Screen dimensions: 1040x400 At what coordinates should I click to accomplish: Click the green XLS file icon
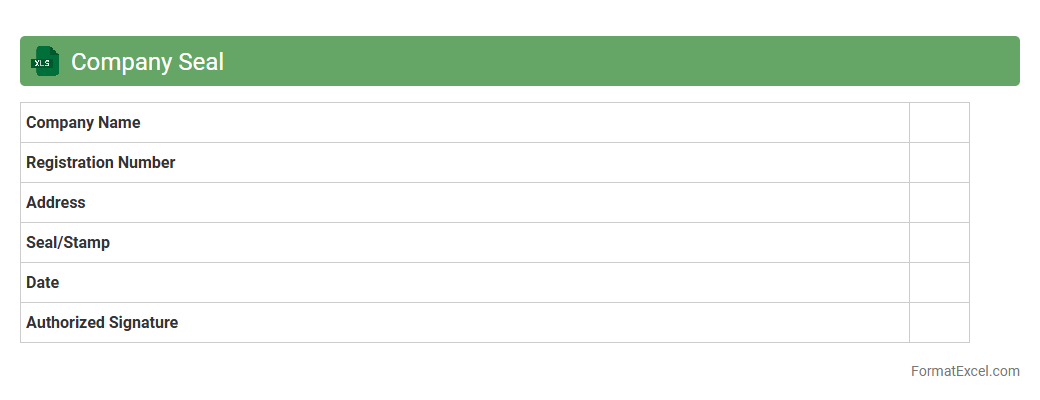[45, 61]
